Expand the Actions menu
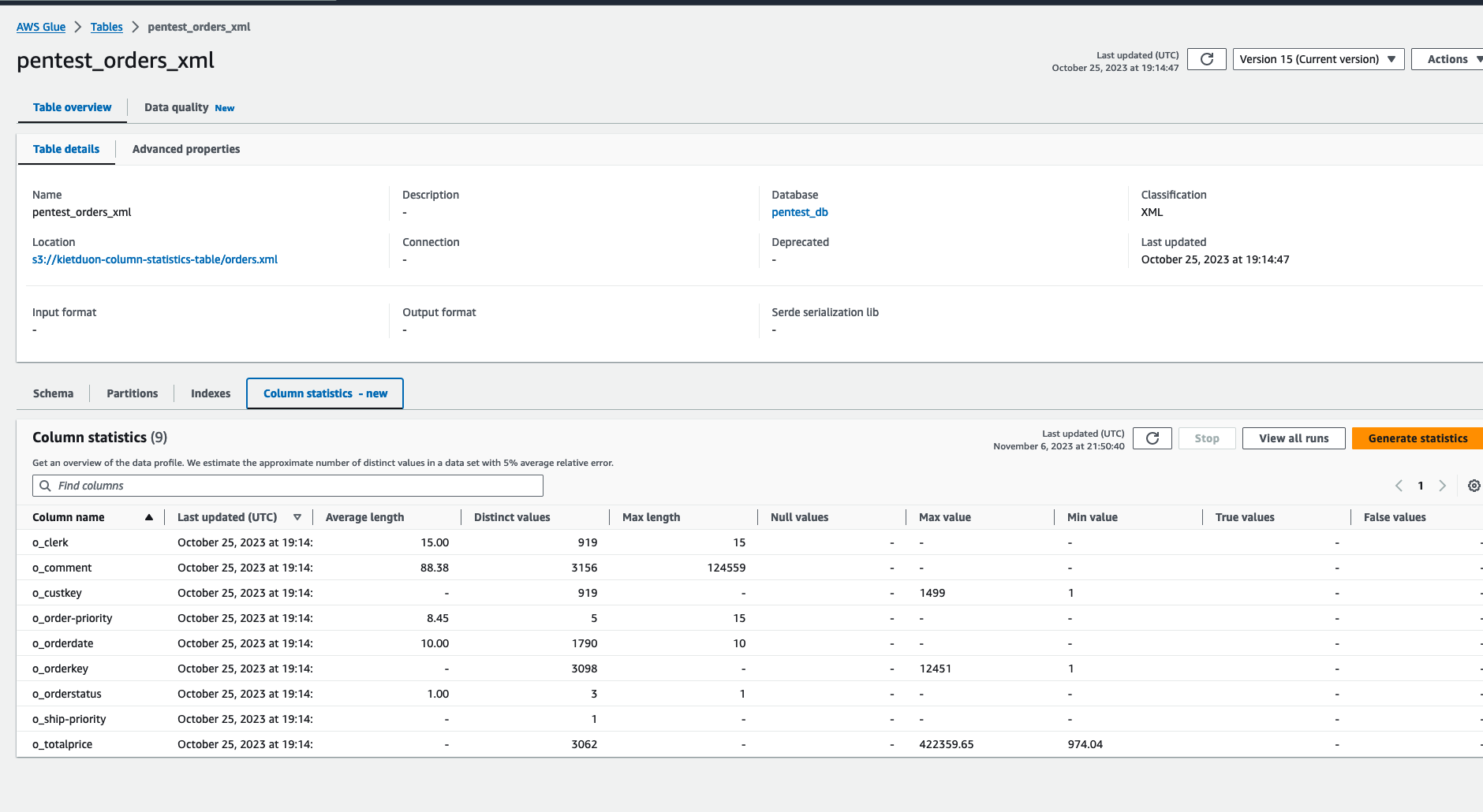Viewport: 1483px width, 812px height. [x=1448, y=59]
